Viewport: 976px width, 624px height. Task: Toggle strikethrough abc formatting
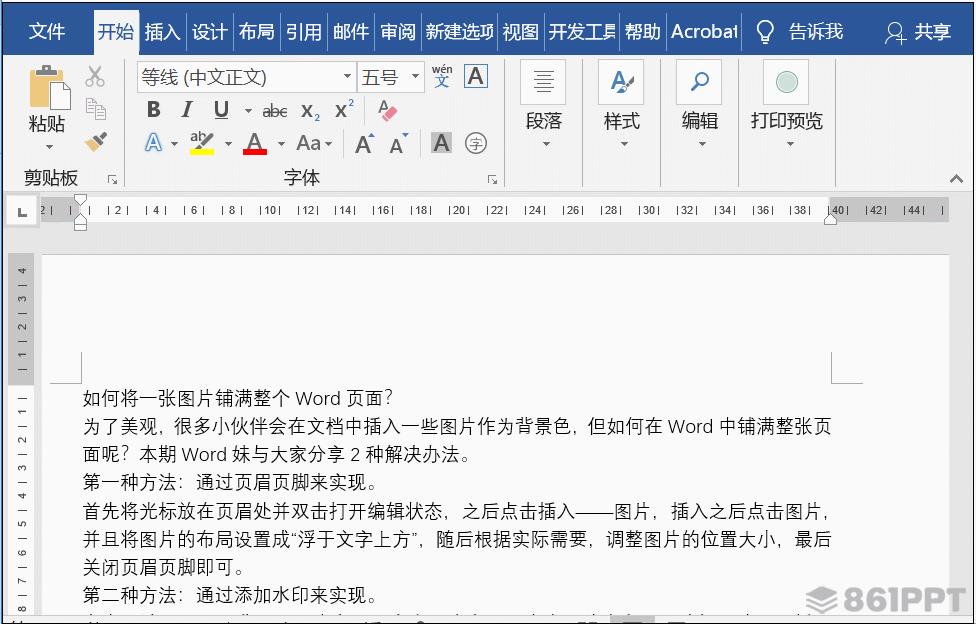(274, 111)
